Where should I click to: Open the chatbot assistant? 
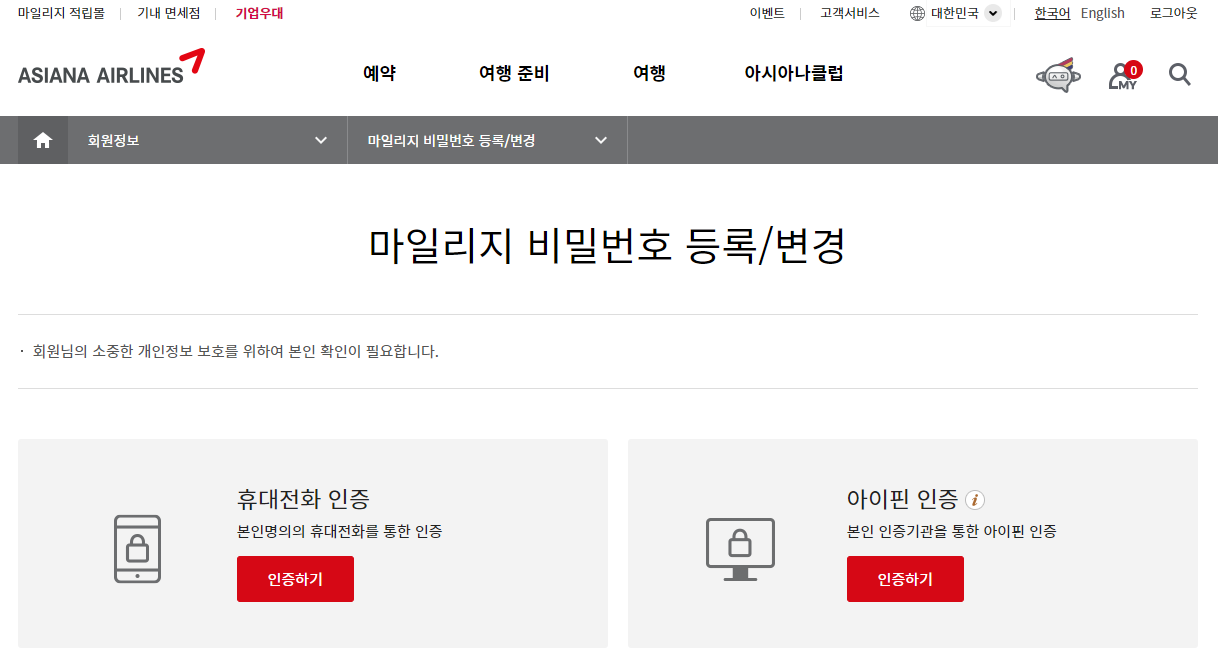1057,74
